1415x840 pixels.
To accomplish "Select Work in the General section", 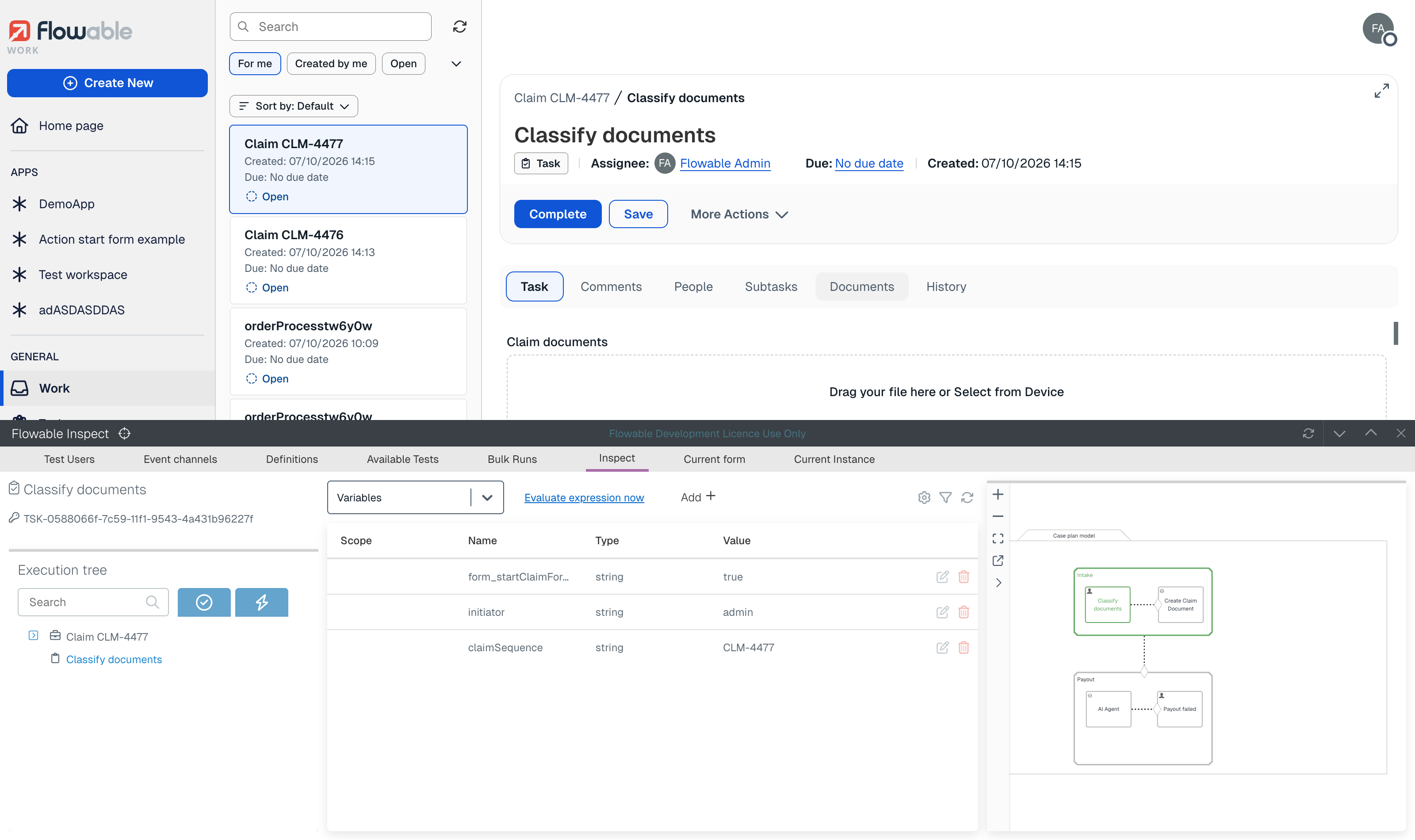I will click(x=107, y=388).
